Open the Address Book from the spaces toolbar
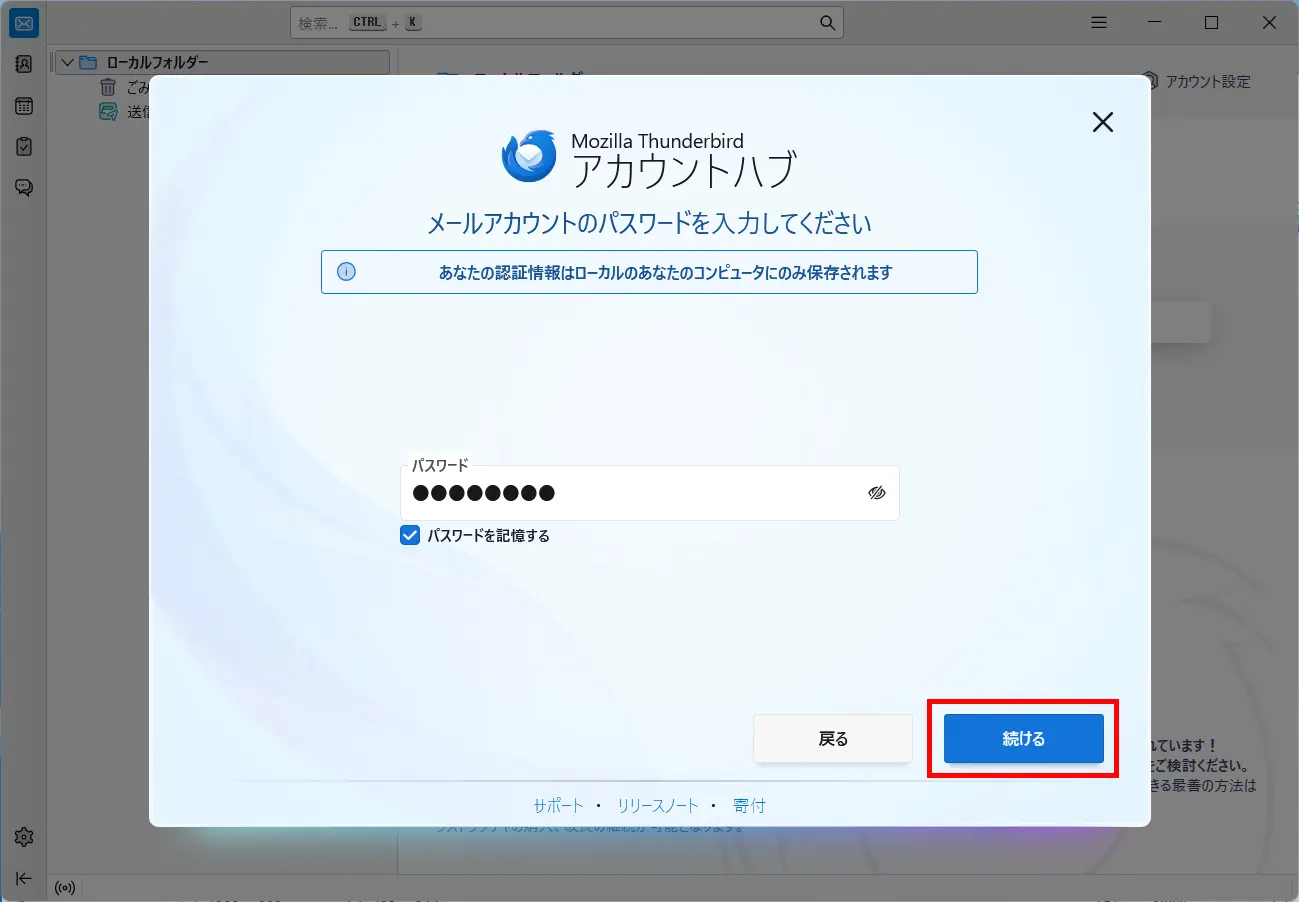The height and width of the screenshot is (902, 1300). pos(23,64)
